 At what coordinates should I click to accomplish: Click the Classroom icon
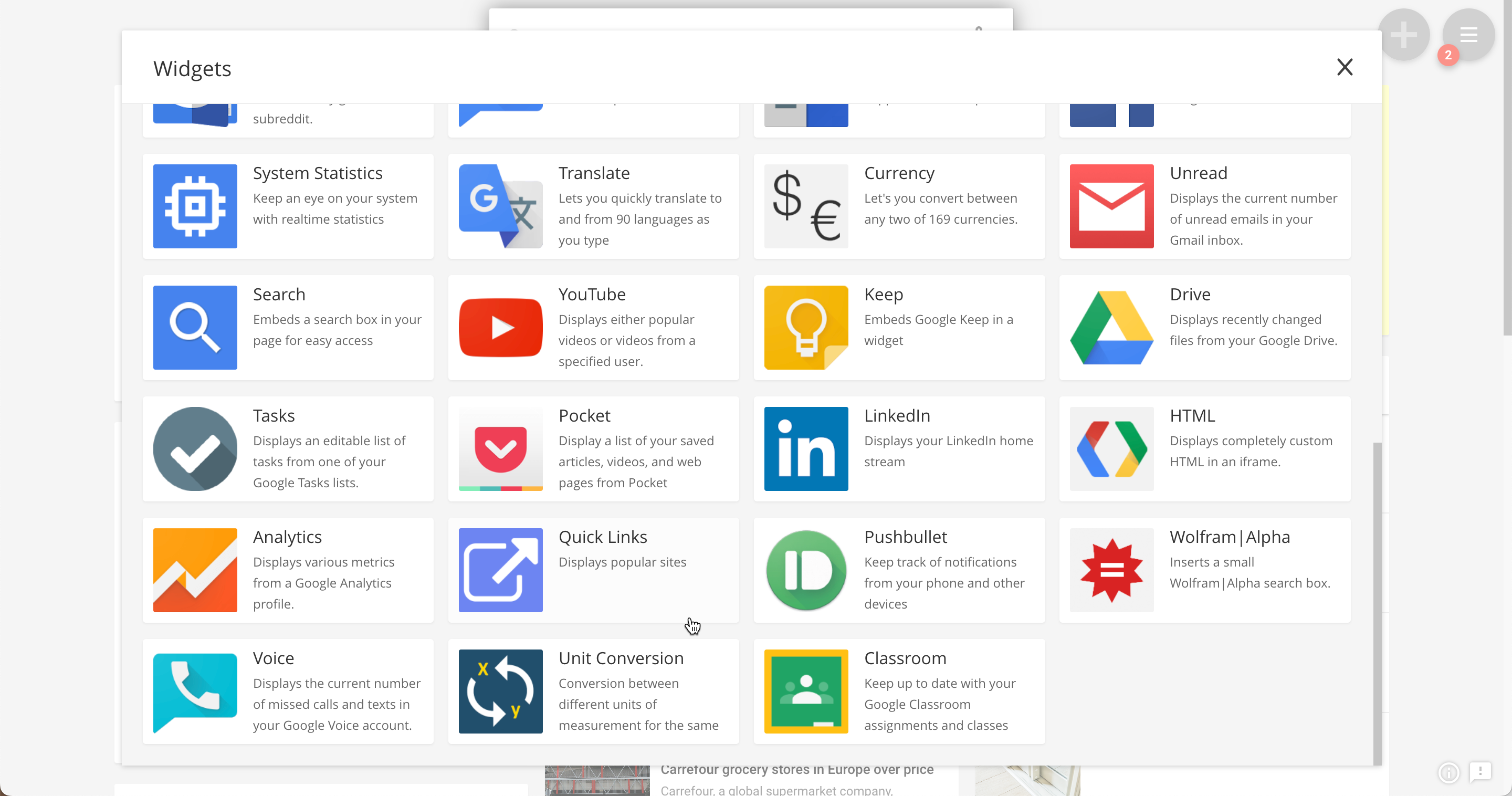point(806,692)
